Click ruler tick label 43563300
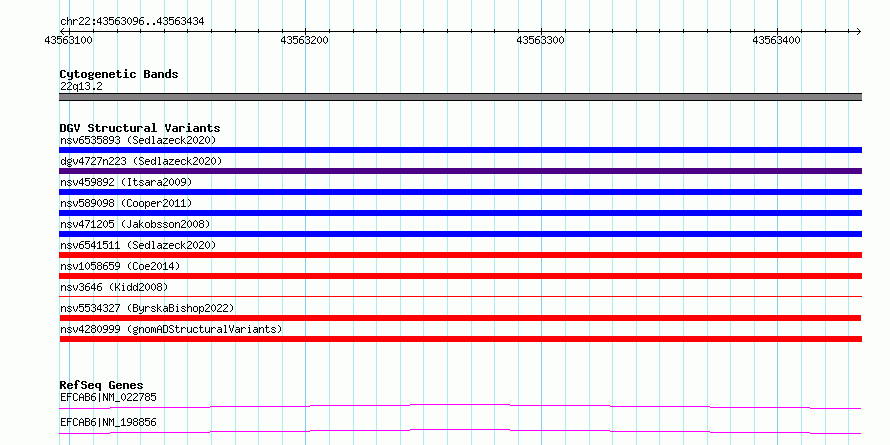 (541, 40)
